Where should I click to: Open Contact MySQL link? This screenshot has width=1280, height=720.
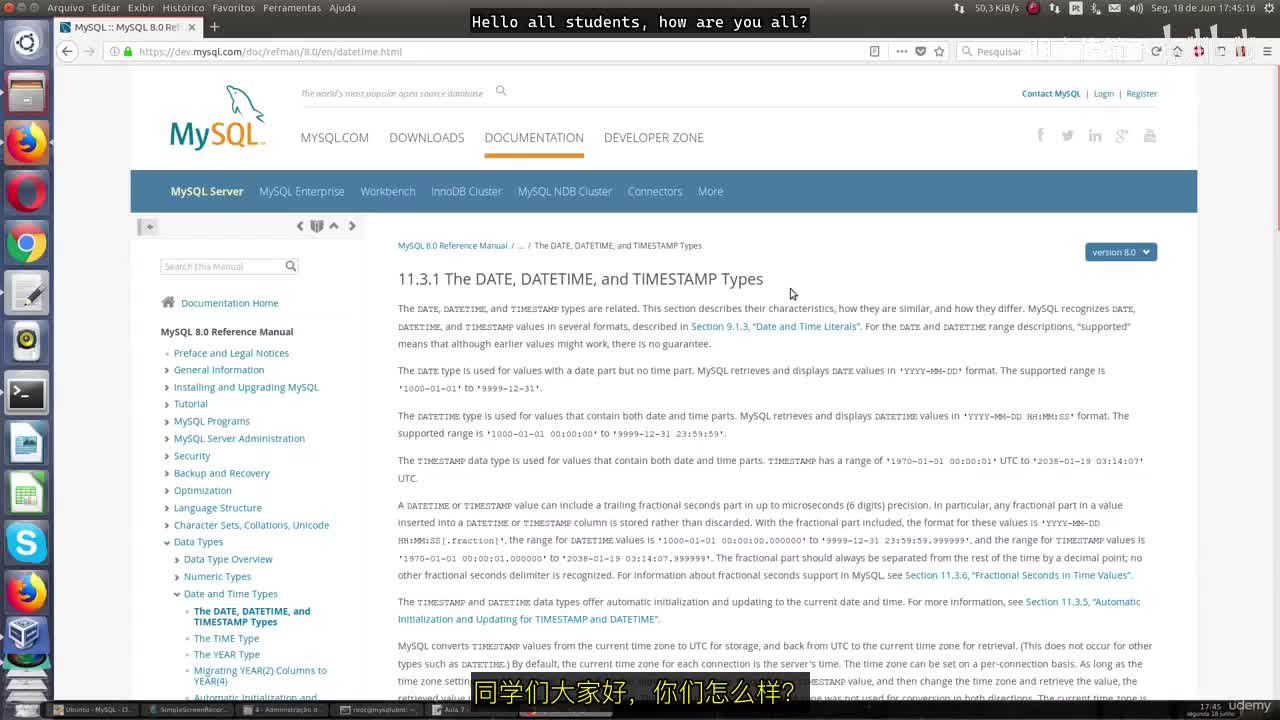(1051, 93)
